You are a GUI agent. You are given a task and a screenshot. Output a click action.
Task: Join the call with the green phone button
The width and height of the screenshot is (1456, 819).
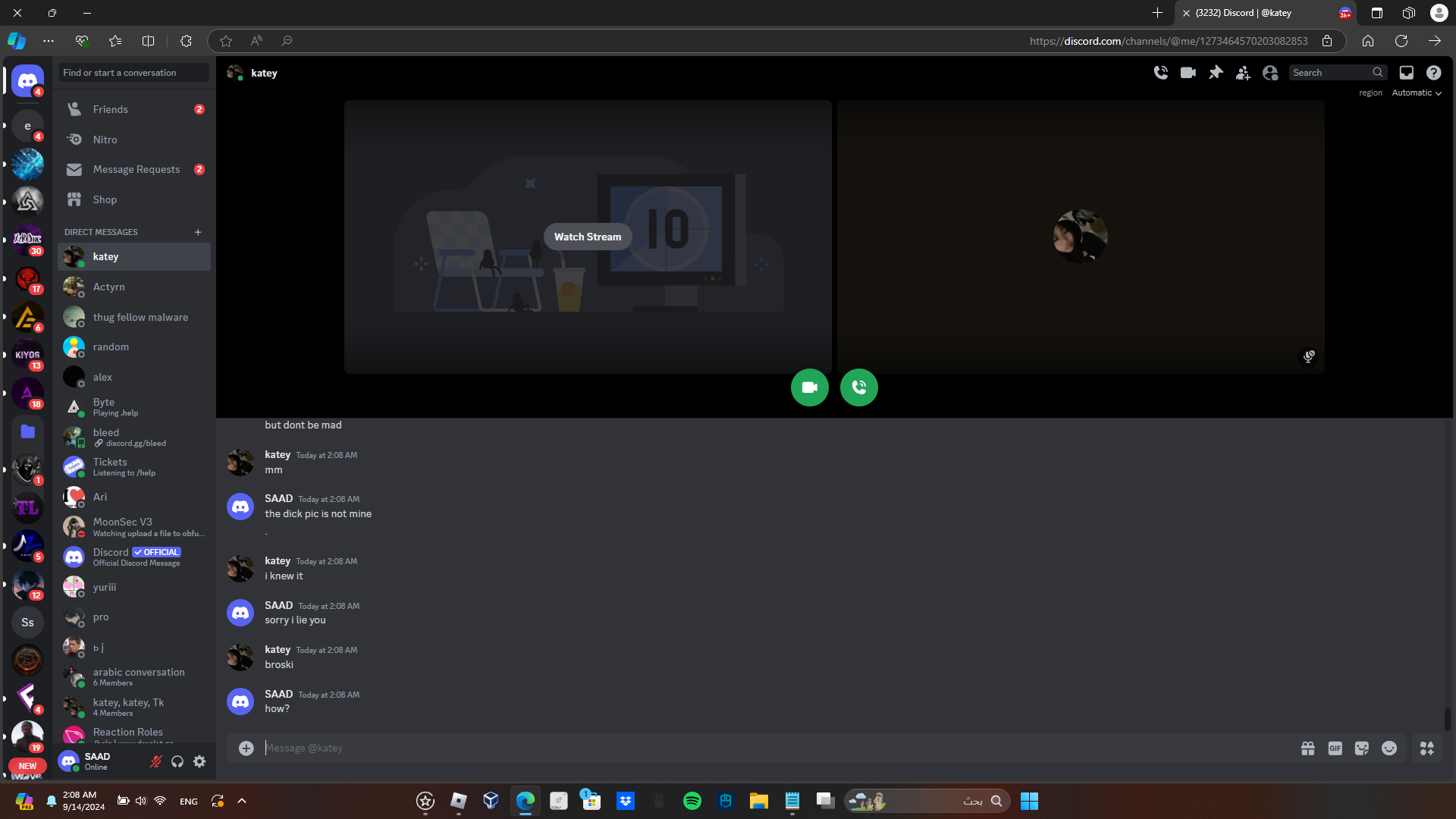(x=859, y=388)
